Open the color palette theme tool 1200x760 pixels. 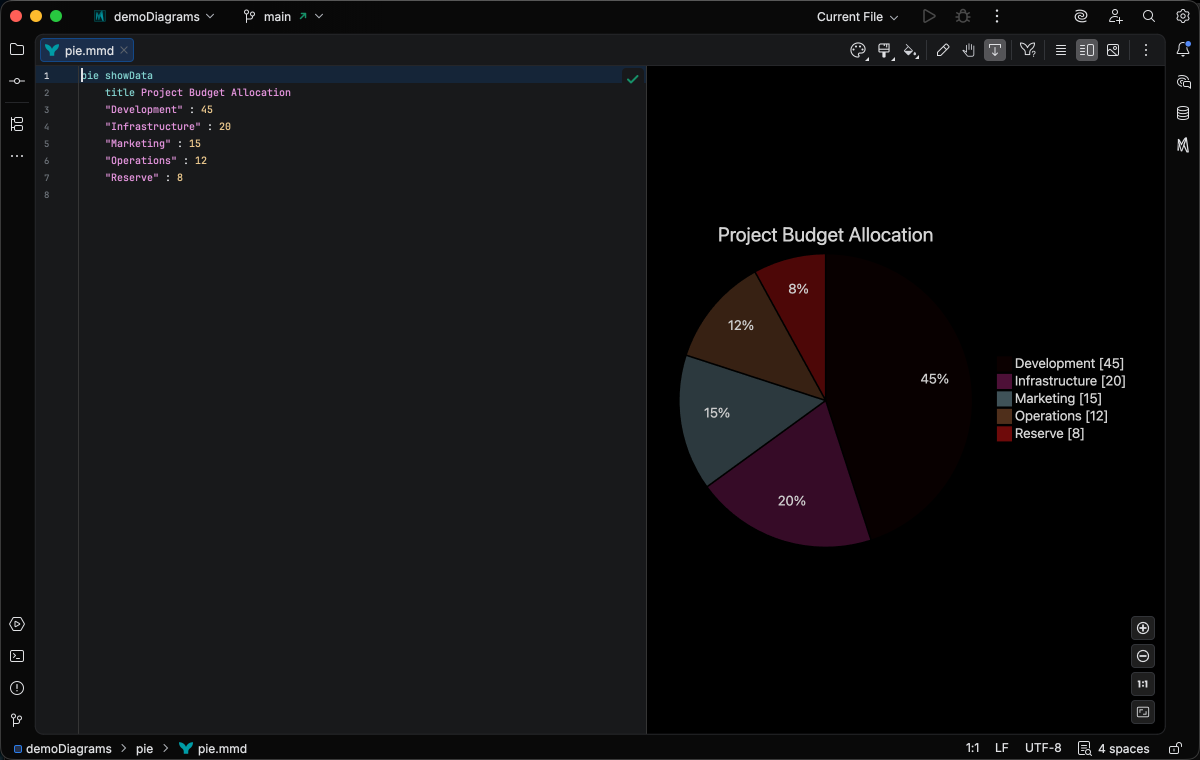tap(858, 50)
